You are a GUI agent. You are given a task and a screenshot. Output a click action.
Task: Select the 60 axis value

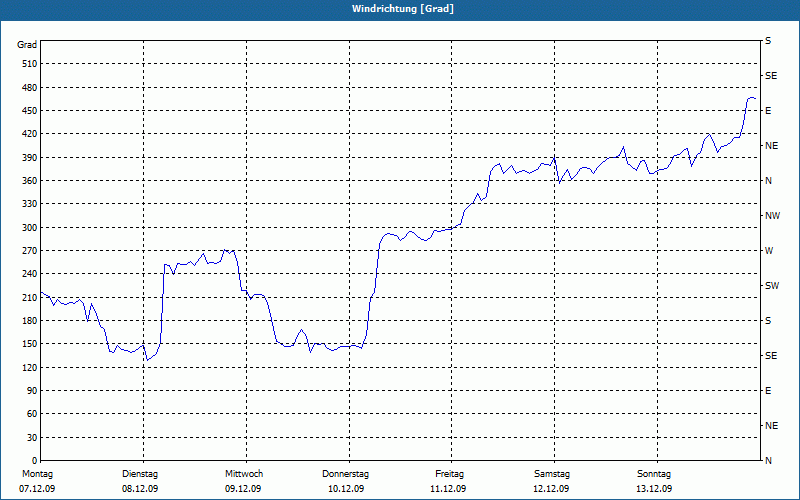32,414
